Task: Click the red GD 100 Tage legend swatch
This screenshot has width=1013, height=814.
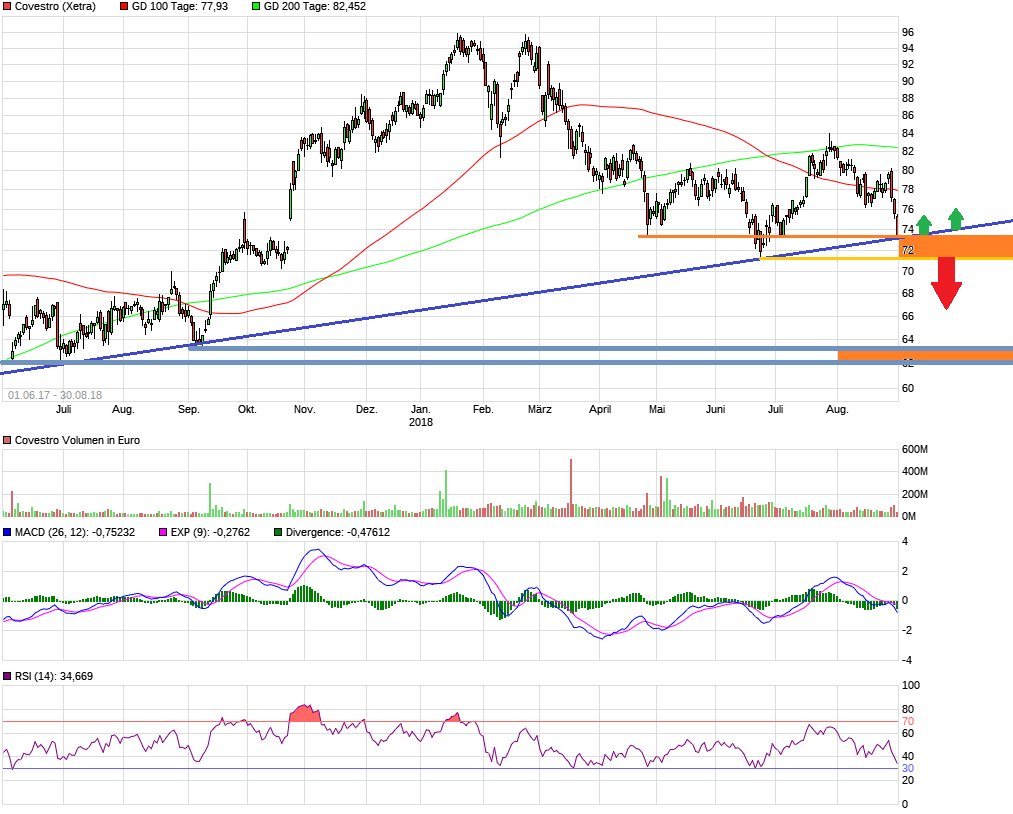Action: coord(124,6)
